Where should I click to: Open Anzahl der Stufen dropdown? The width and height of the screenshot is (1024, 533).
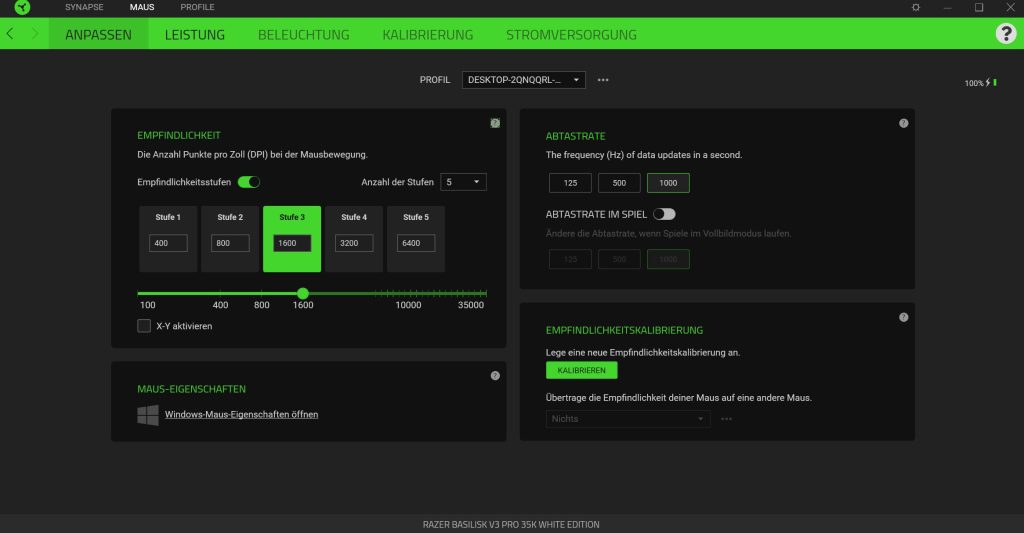click(x=464, y=182)
